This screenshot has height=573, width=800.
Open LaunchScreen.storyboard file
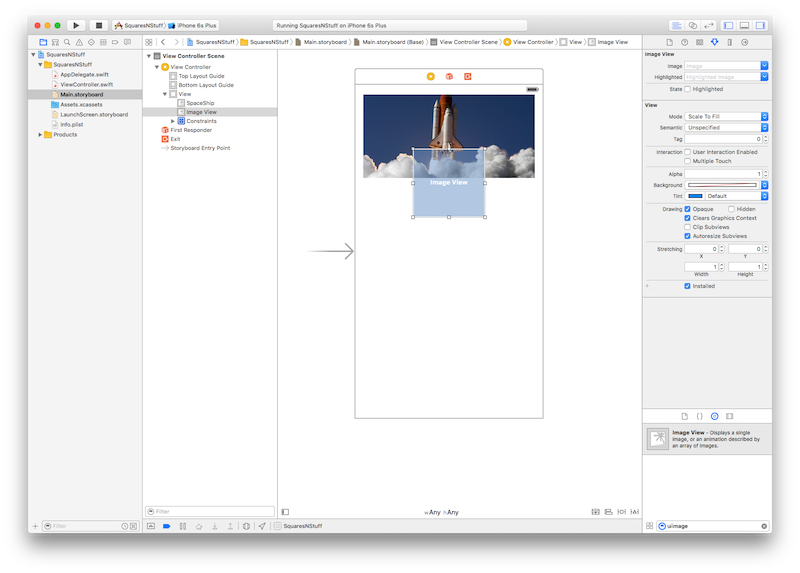click(94, 114)
